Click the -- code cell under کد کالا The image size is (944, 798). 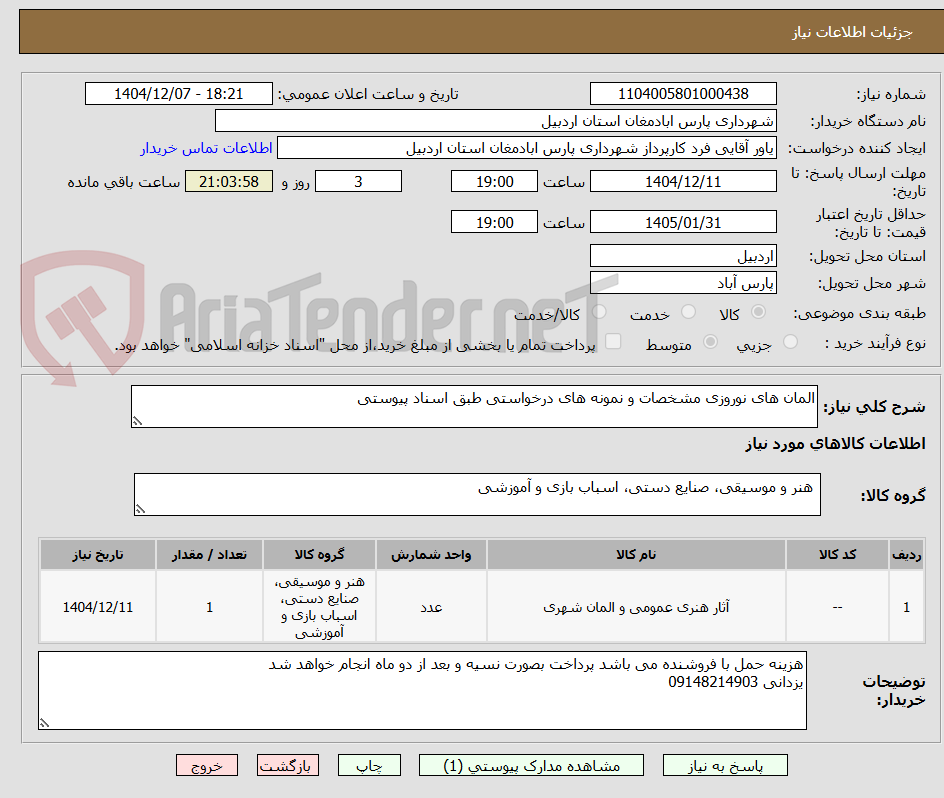(837, 607)
